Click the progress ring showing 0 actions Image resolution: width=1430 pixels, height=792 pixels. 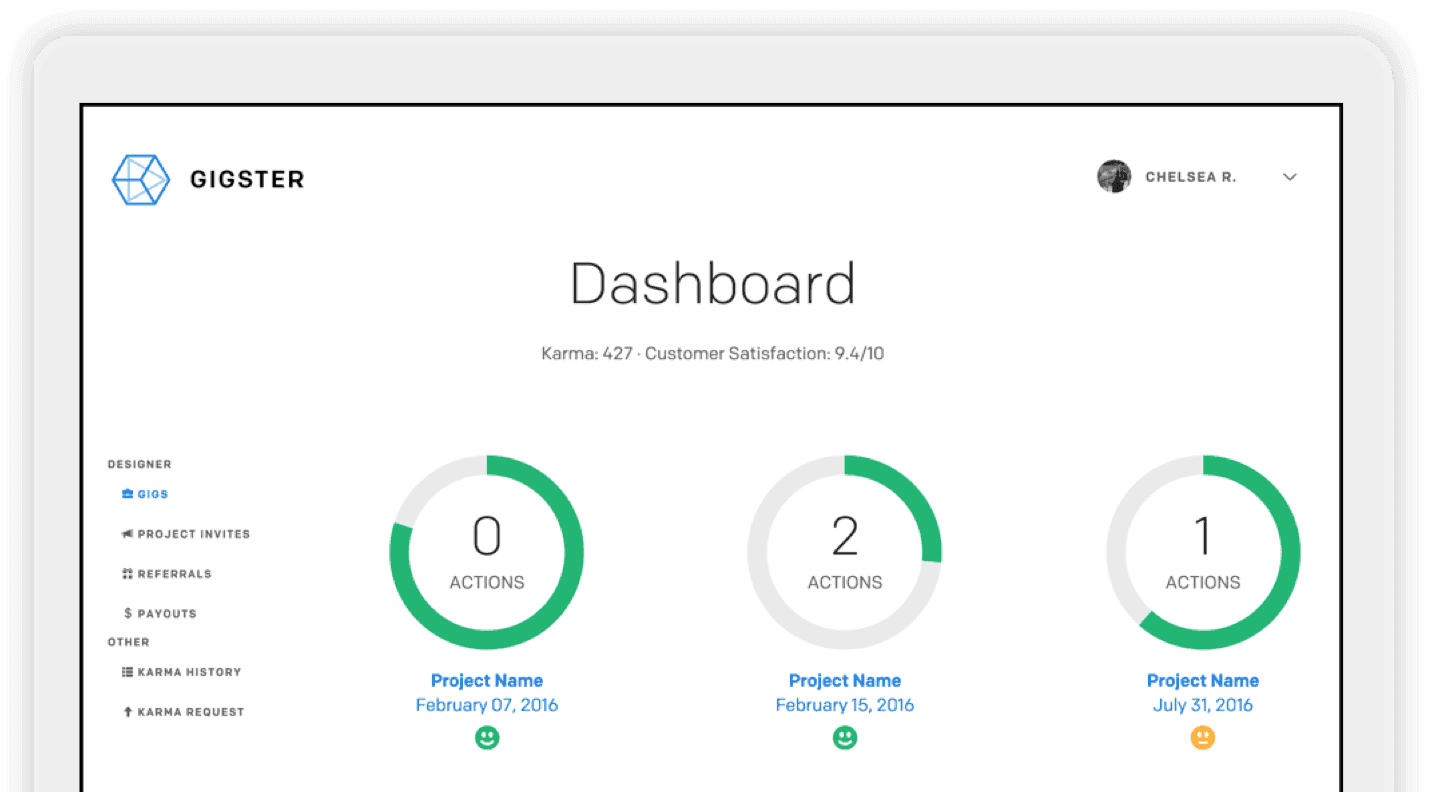click(487, 553)
